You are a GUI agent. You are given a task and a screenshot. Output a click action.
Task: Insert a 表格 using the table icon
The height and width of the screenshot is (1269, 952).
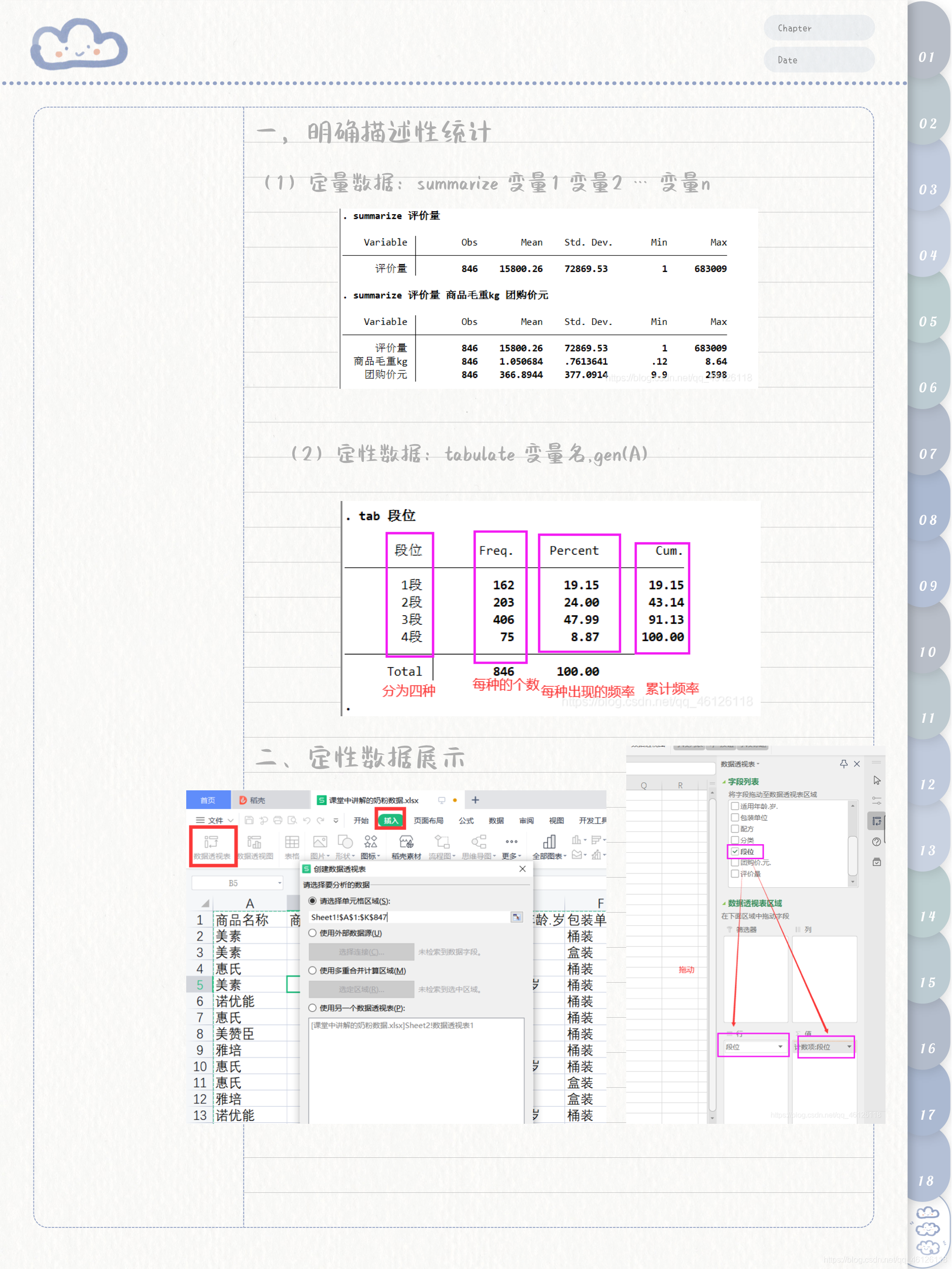292,845
